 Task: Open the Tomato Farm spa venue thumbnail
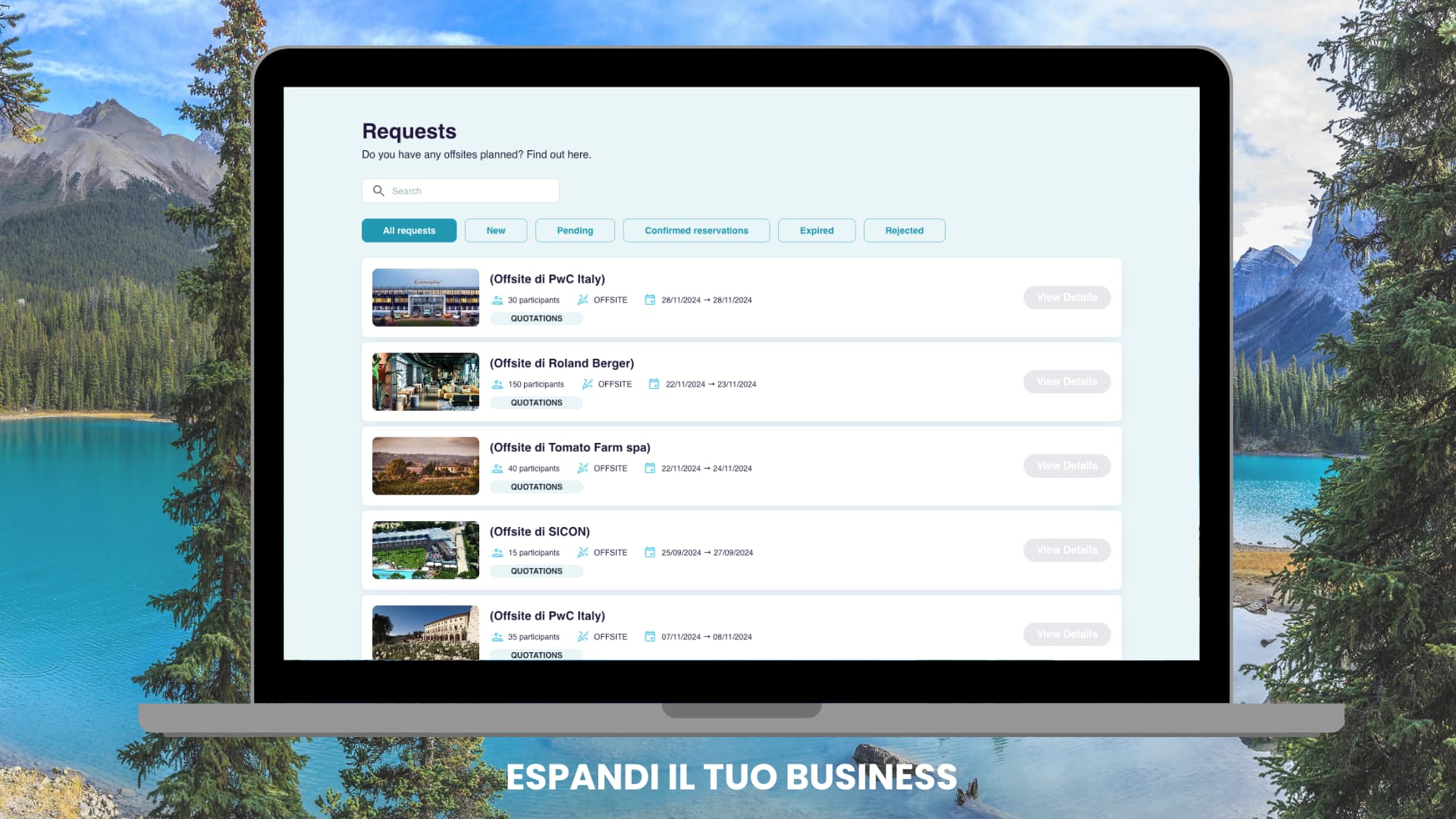click(x=425, y=466)
